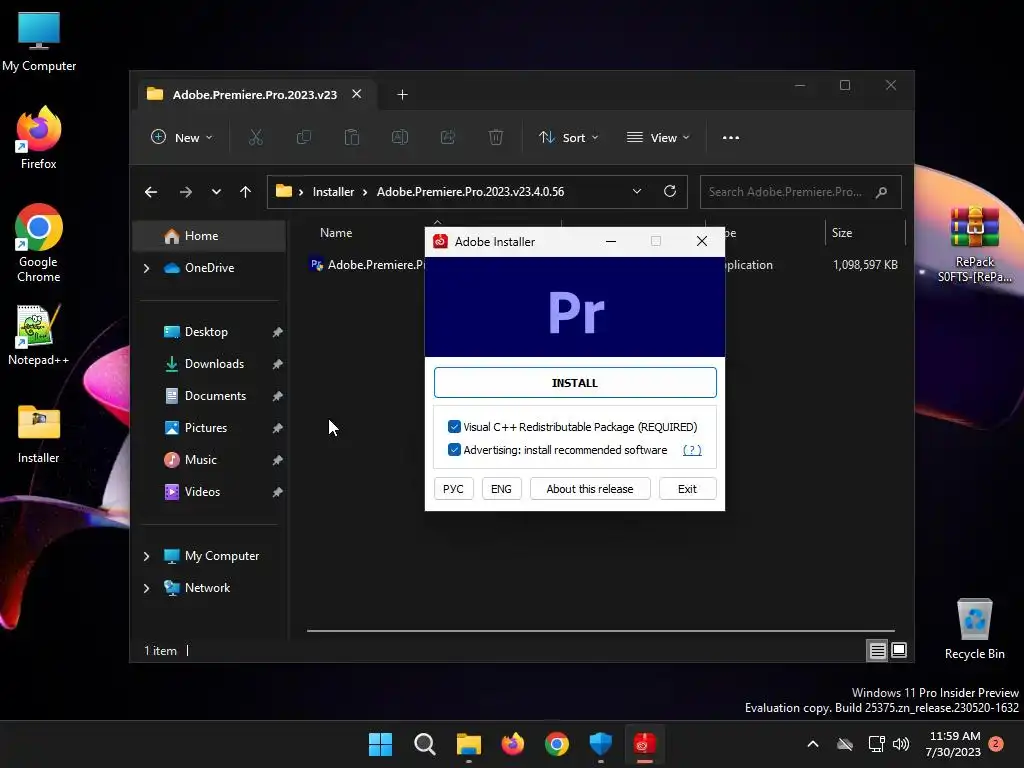Click the INSTALL button in Adobe Installer

[575, 383]
